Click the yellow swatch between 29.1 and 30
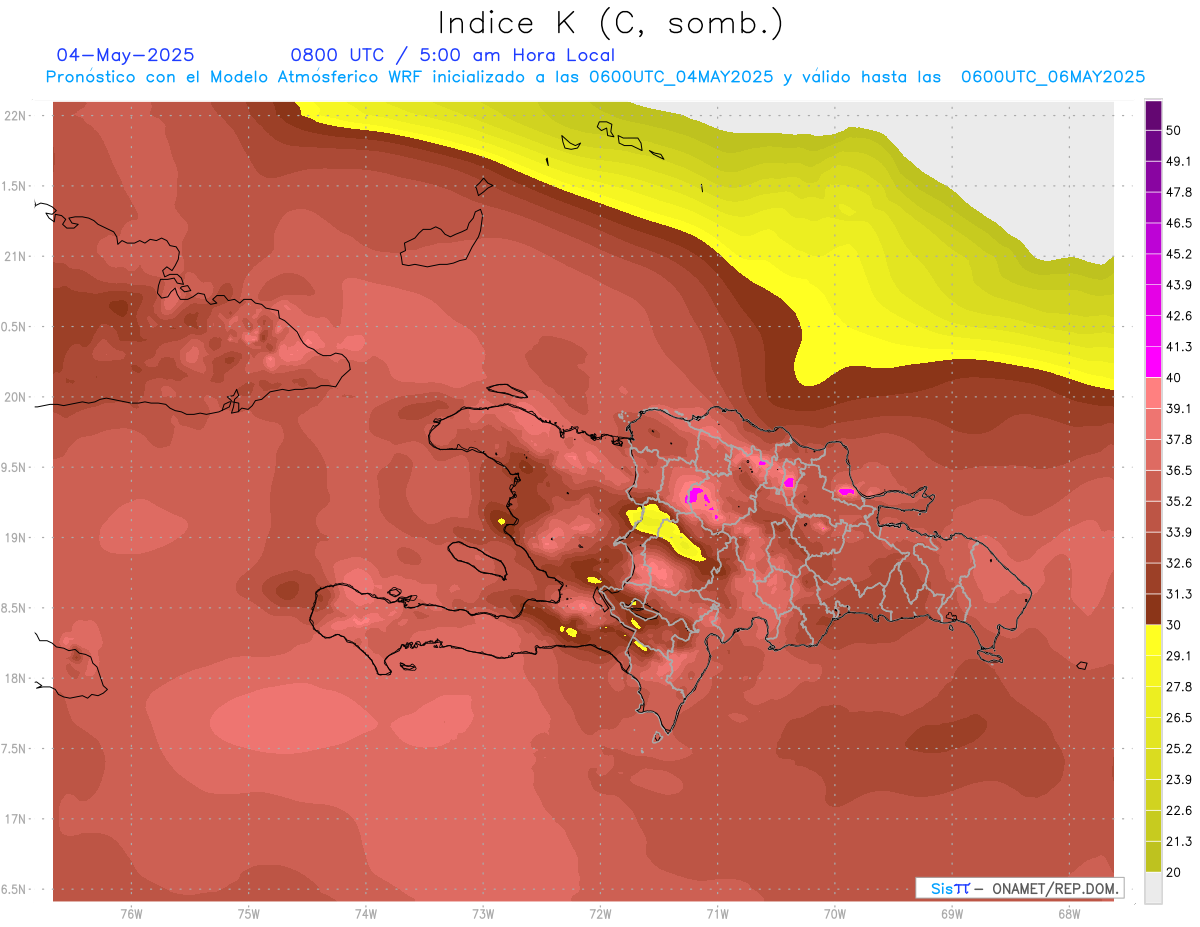1200x927 pixels. click(1153, 640)
